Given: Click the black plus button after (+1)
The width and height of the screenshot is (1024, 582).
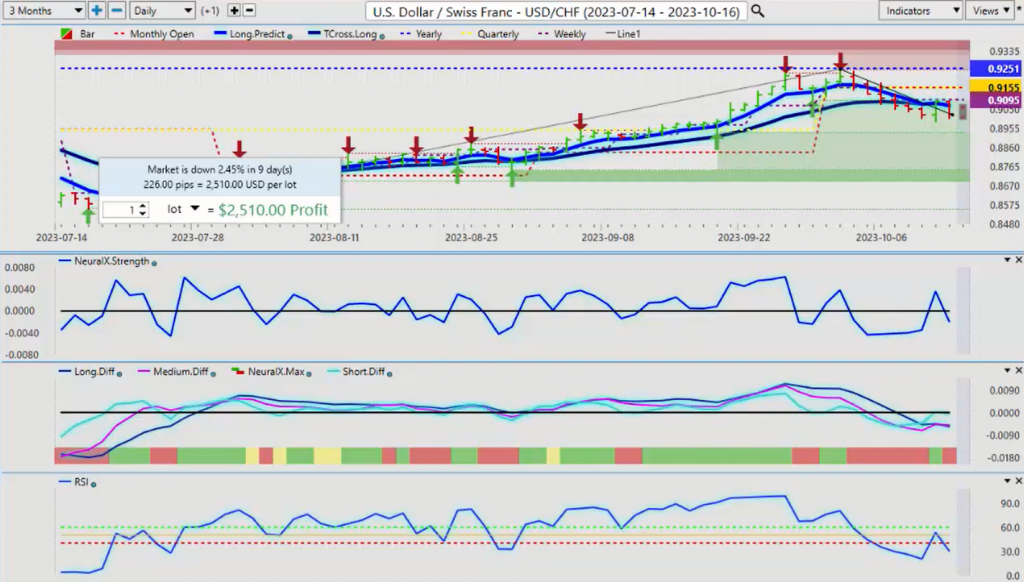Looking at the screenshot, I should pos(234,10).
